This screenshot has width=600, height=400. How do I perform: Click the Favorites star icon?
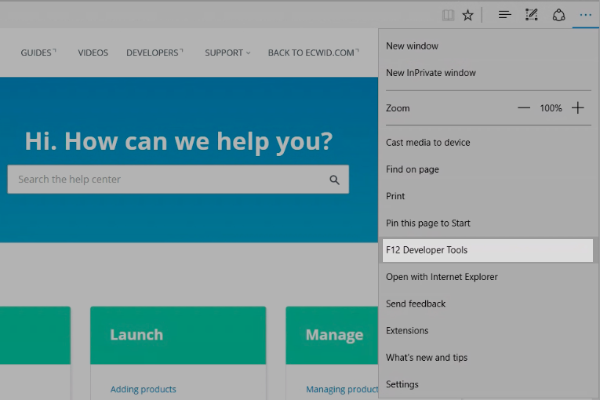pos(467,15)
